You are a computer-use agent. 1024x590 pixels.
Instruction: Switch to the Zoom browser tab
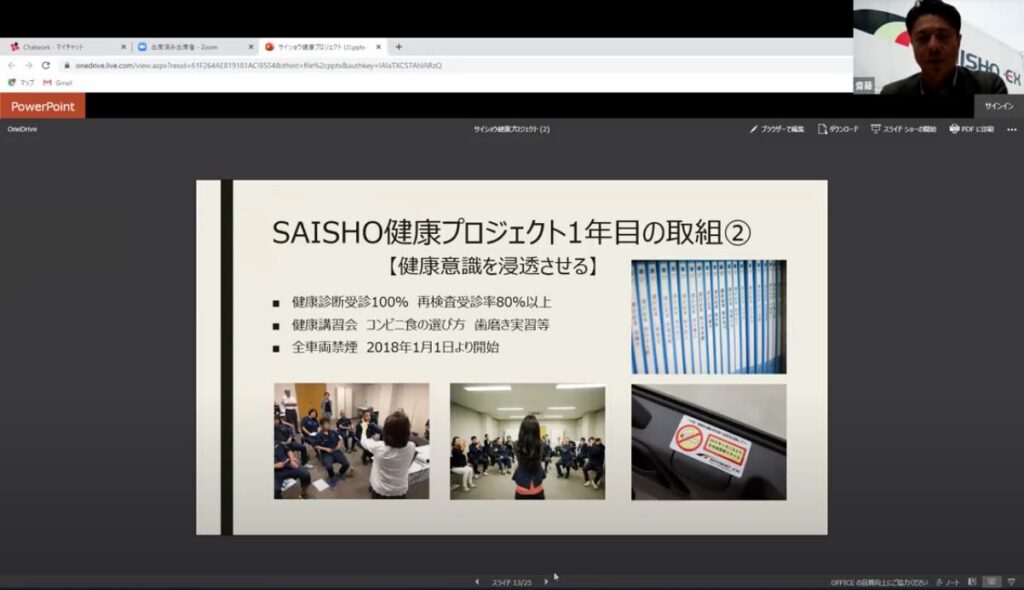click(195, 47)
